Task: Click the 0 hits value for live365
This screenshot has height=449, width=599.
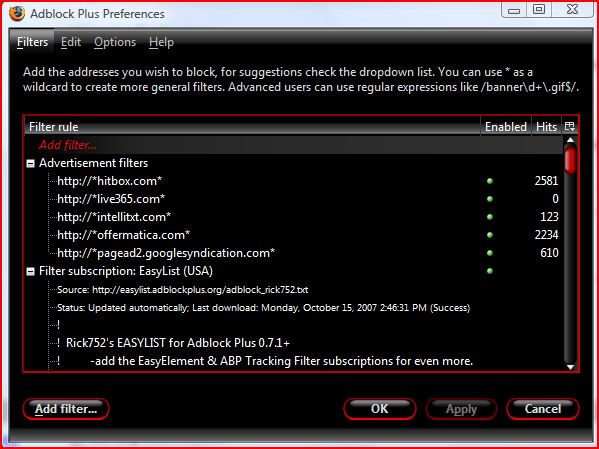Action: (x=555, y=199)
